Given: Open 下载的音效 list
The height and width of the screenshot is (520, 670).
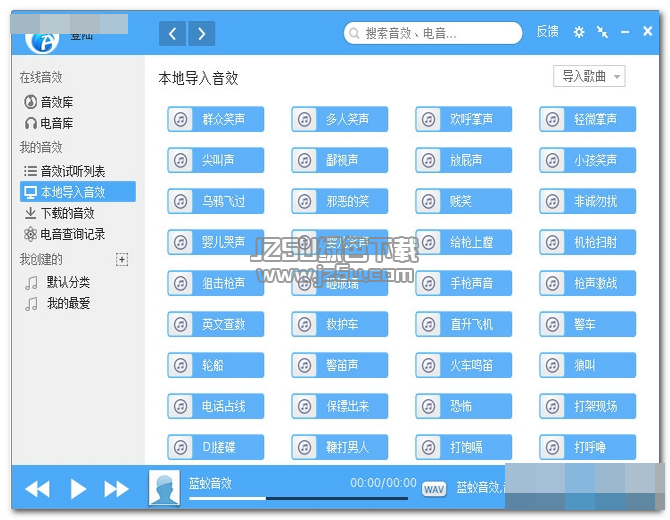Looking at the screenshot, I should pos(67,213).
